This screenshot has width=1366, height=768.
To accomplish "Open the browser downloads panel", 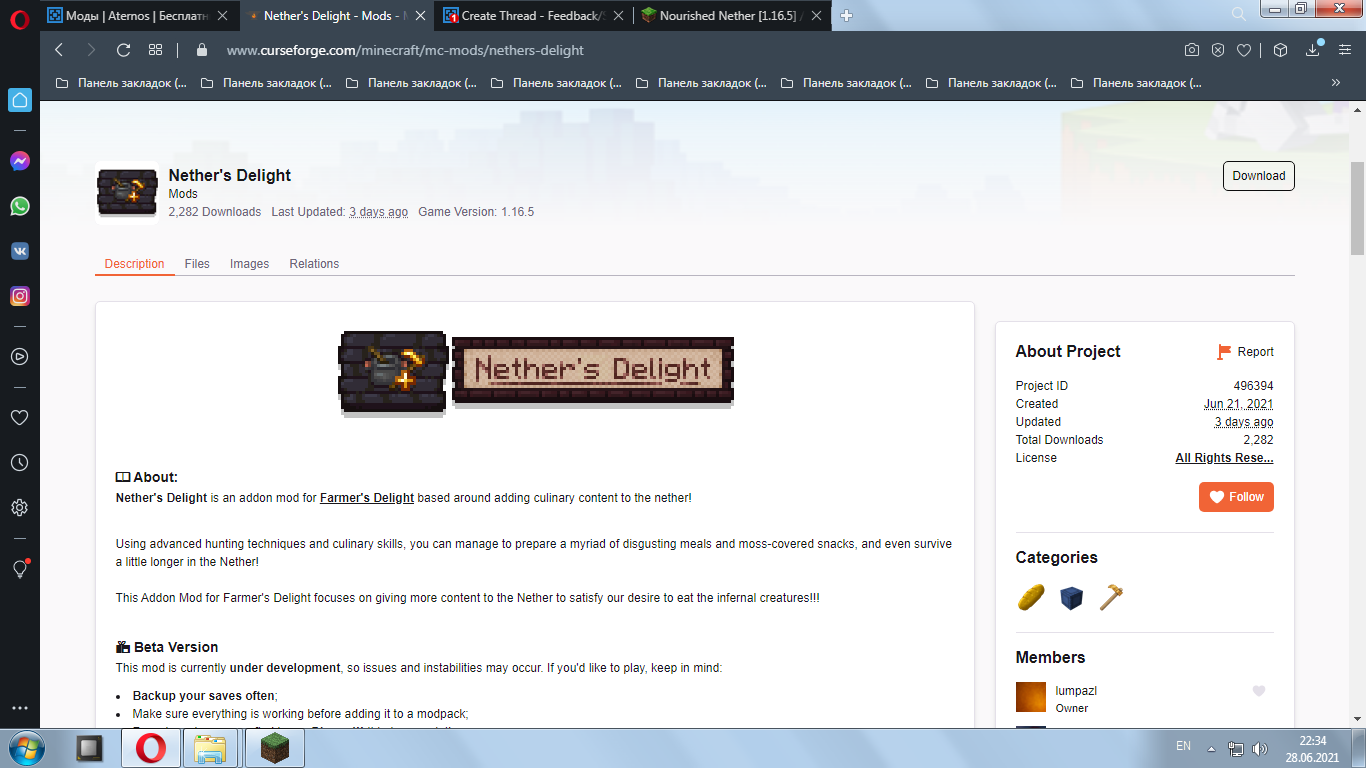I will tap(1313, 50).
